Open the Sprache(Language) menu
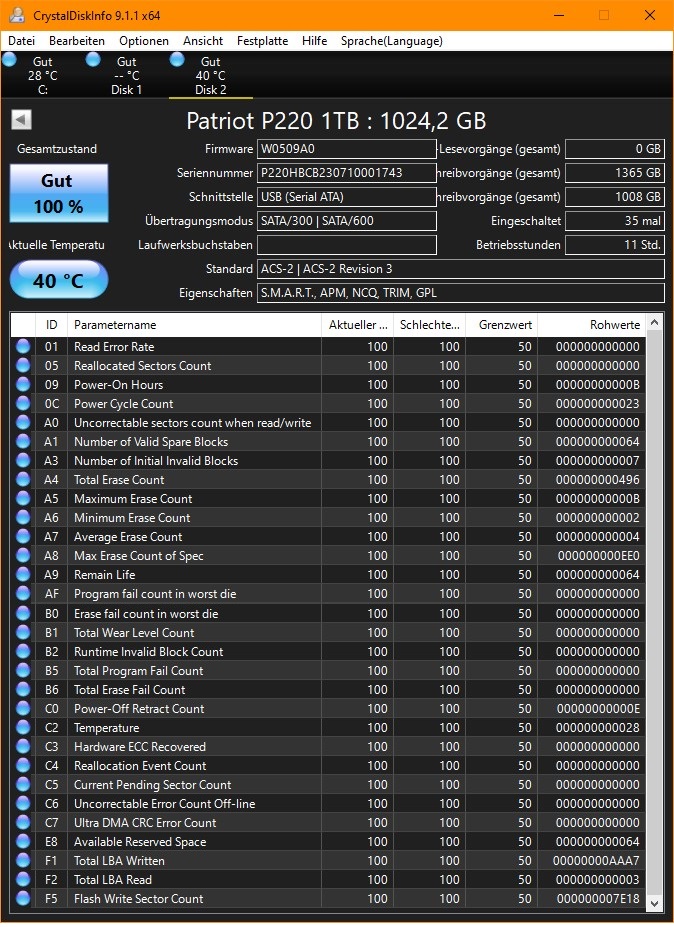The height and width of the screenshot is (927, 674). [x=391, y=41]
